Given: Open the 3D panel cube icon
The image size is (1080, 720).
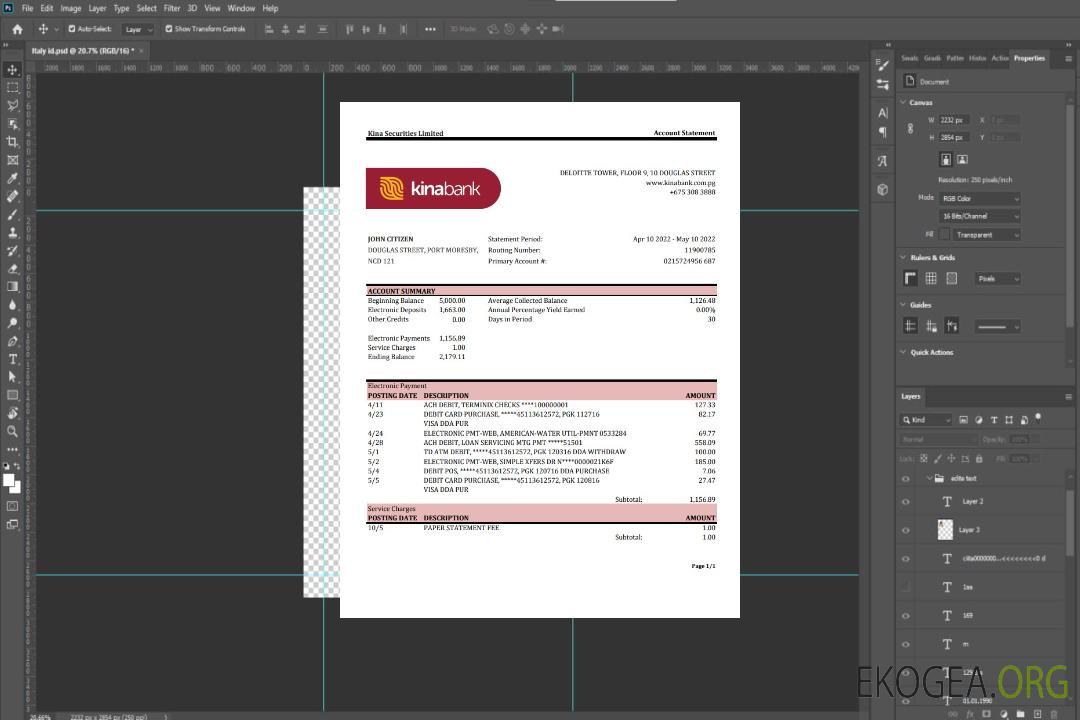Looking at the screenshot, I should coord(882,189).
